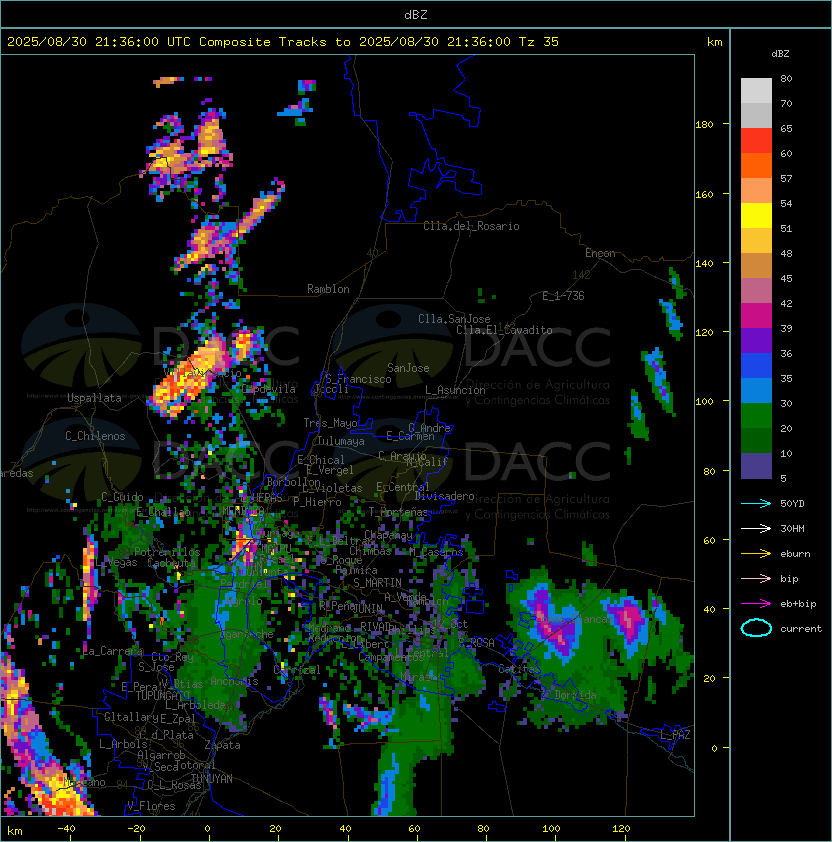Click the L_Asuncion map label
Image resolution: width=832 pixels, height=842 pixels.
click(x=455, y=390)
